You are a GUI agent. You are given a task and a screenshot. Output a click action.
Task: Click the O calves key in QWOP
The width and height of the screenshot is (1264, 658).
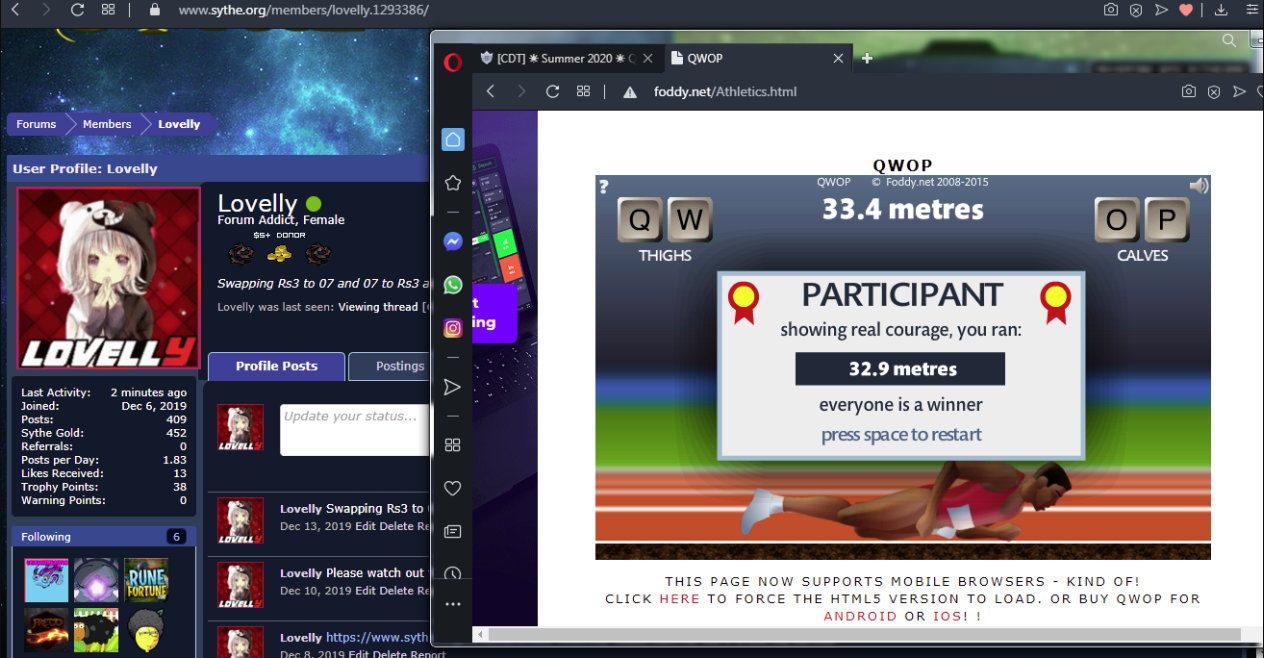(1117, 220)
